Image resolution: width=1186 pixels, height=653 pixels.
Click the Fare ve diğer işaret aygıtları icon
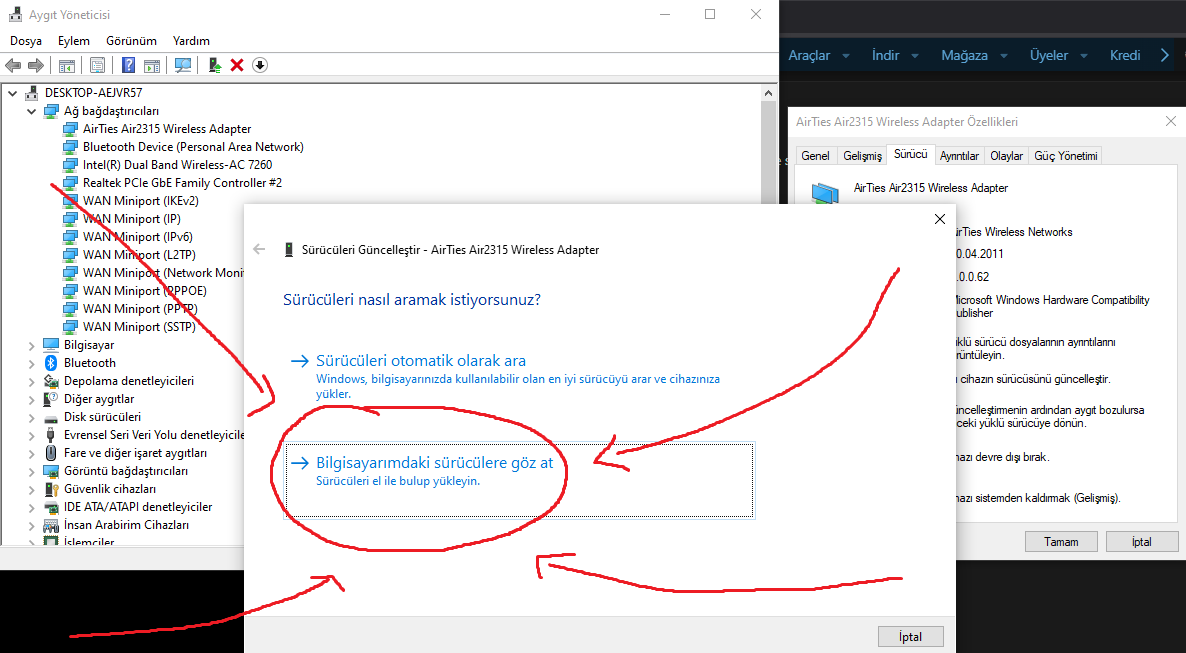tap(51, 453)
